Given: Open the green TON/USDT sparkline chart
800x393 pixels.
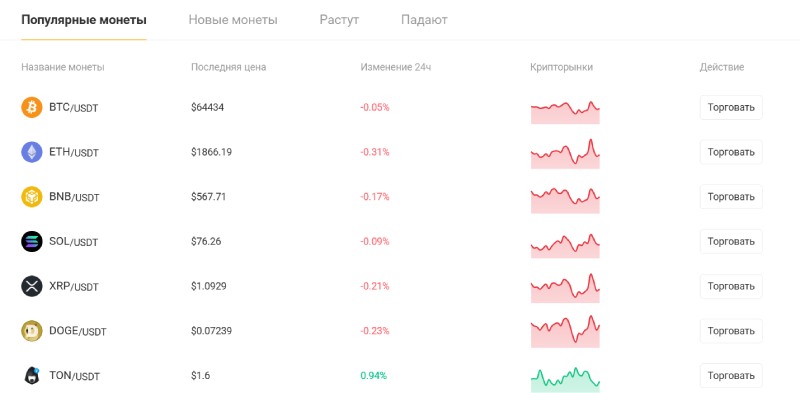Looking at the screenshot, I should pyautogui.click(x=565, y=380).
